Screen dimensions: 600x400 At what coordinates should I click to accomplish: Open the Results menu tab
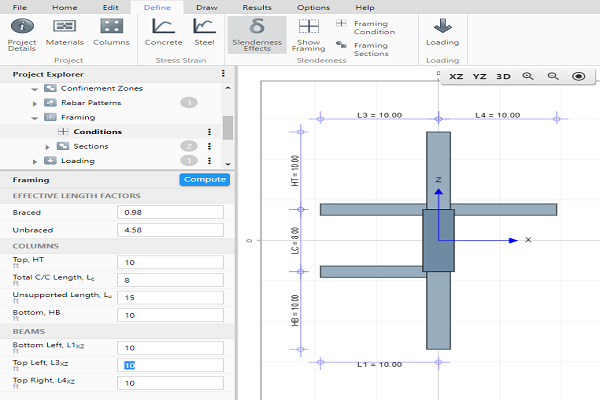(x=257, y=7)
